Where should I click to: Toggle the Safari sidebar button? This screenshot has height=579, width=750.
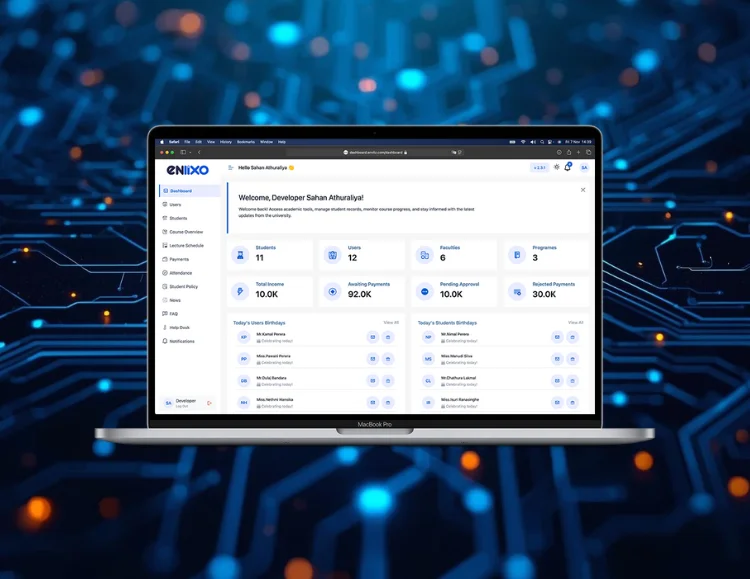[x=183, y=152]
